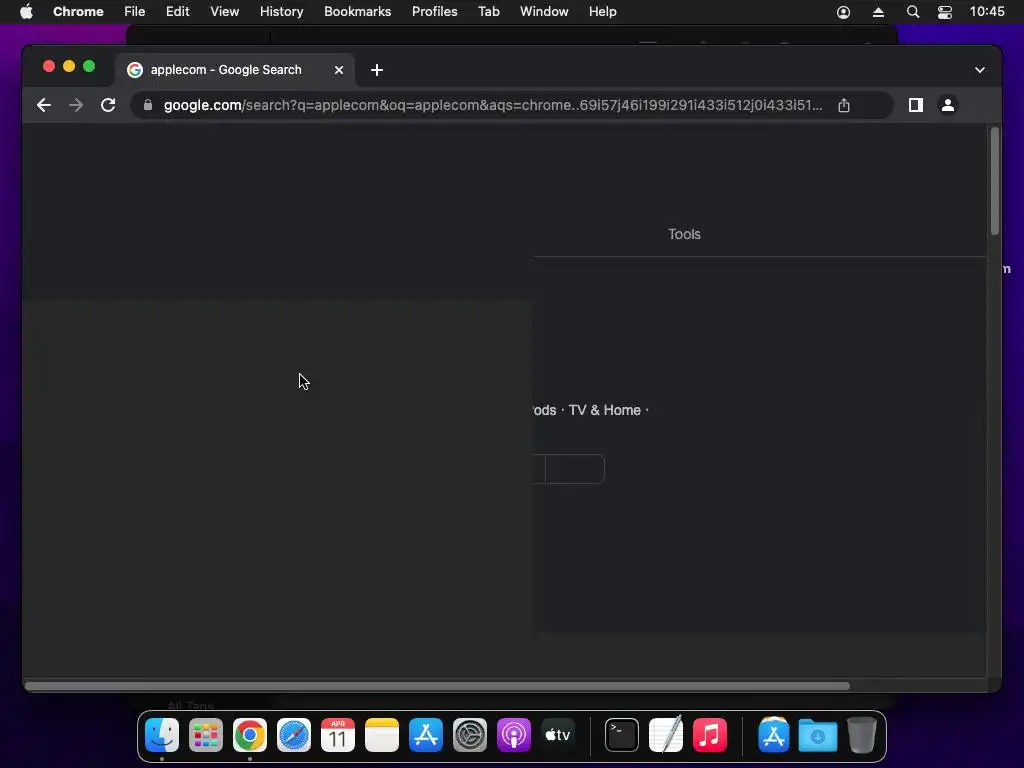Image resolution: width=1024 pixels, height=768 pixels.
Task: Open Chrome profile avatar menu
Action: (948, 105)
